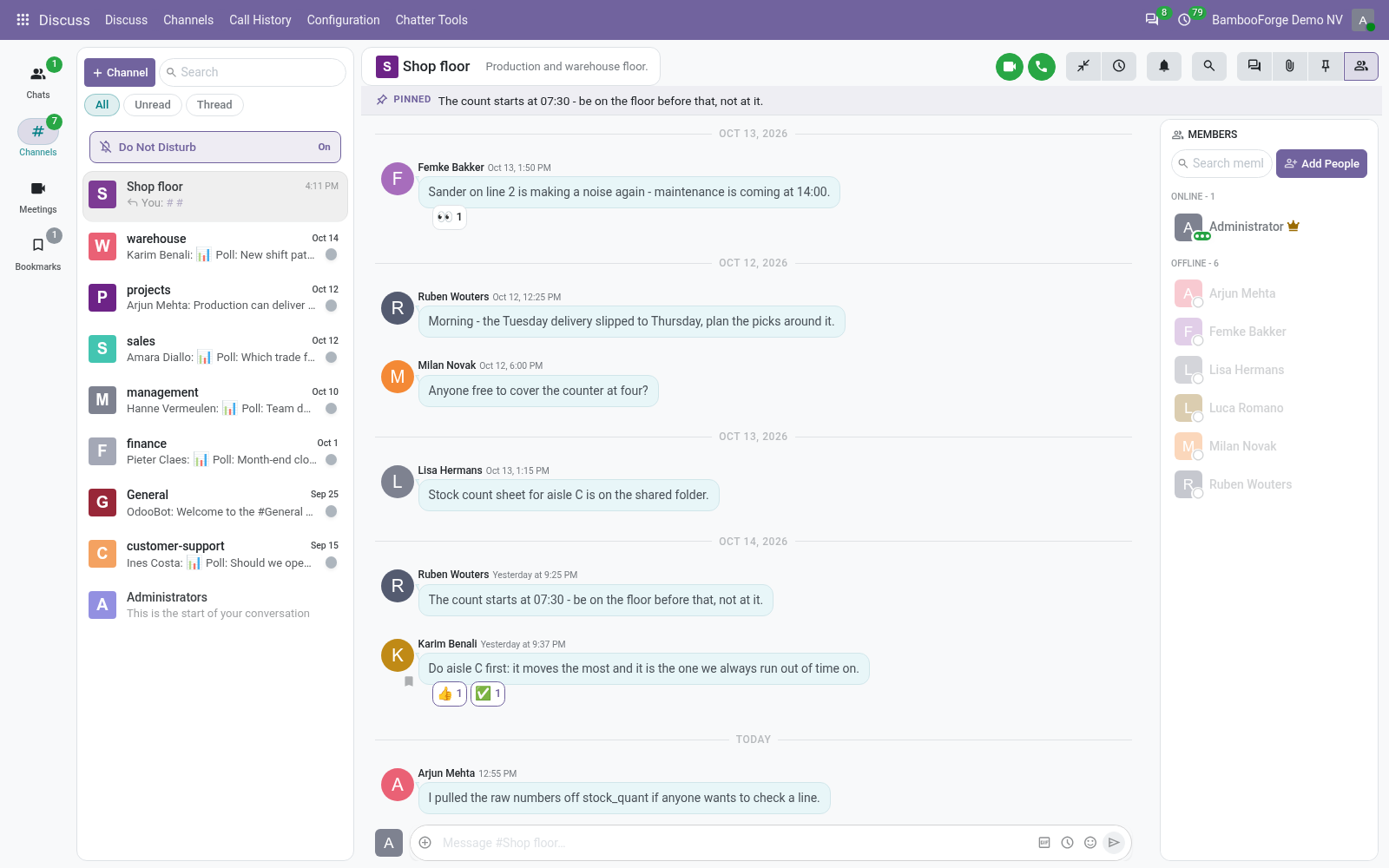Image resolution: width=1389 pixels, height=868 pixels.
Task: Start a video call in Shop floor
Action: (x=1010, y=66)
